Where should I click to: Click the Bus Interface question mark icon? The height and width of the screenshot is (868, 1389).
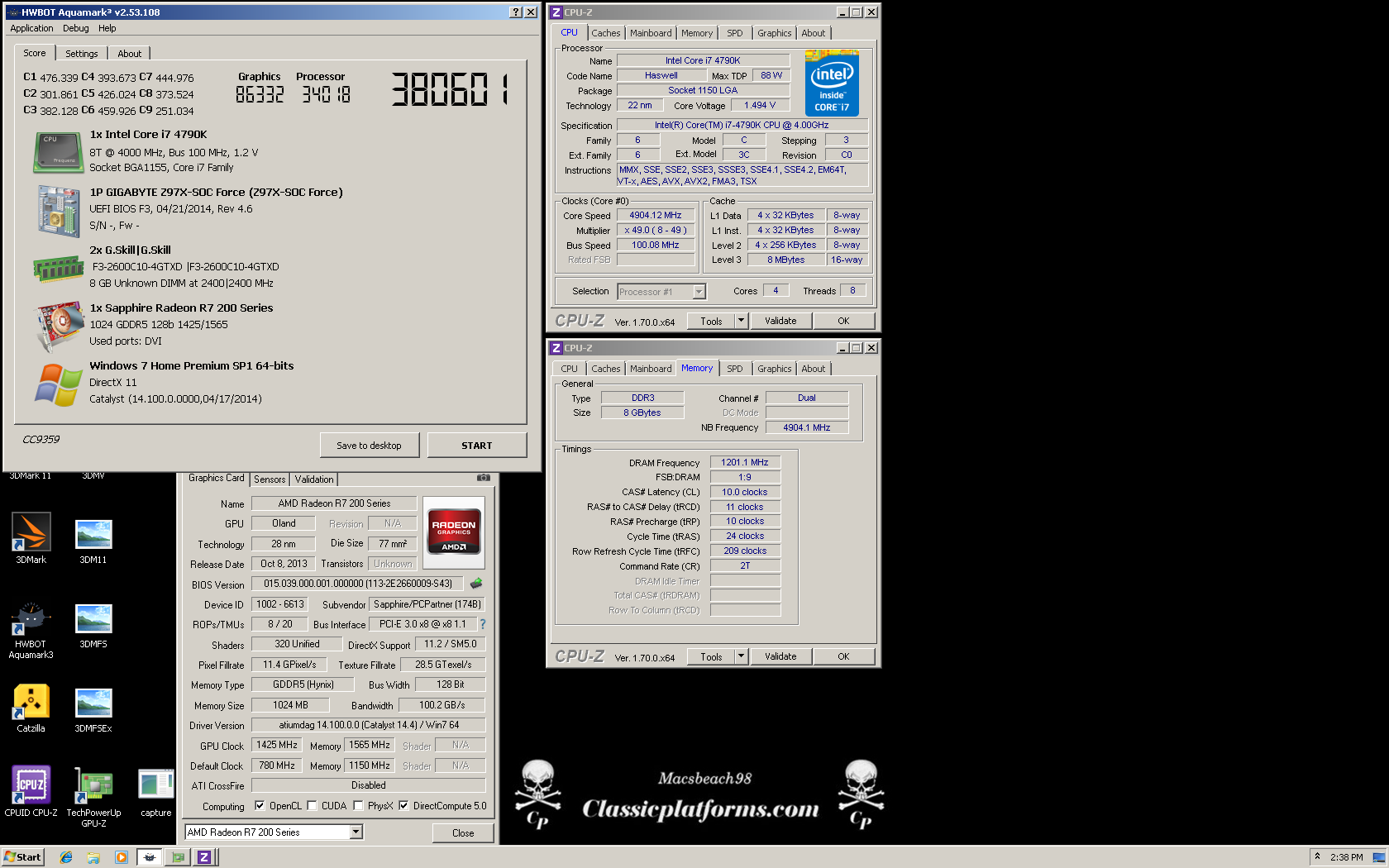(x=483, y=624)
